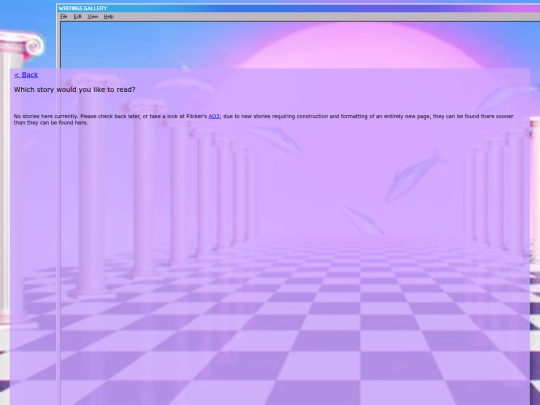Open the File menu
Image resolution: width=540 pixels, height=405 pixels.
pyautogui.click(x=64, y=17)
